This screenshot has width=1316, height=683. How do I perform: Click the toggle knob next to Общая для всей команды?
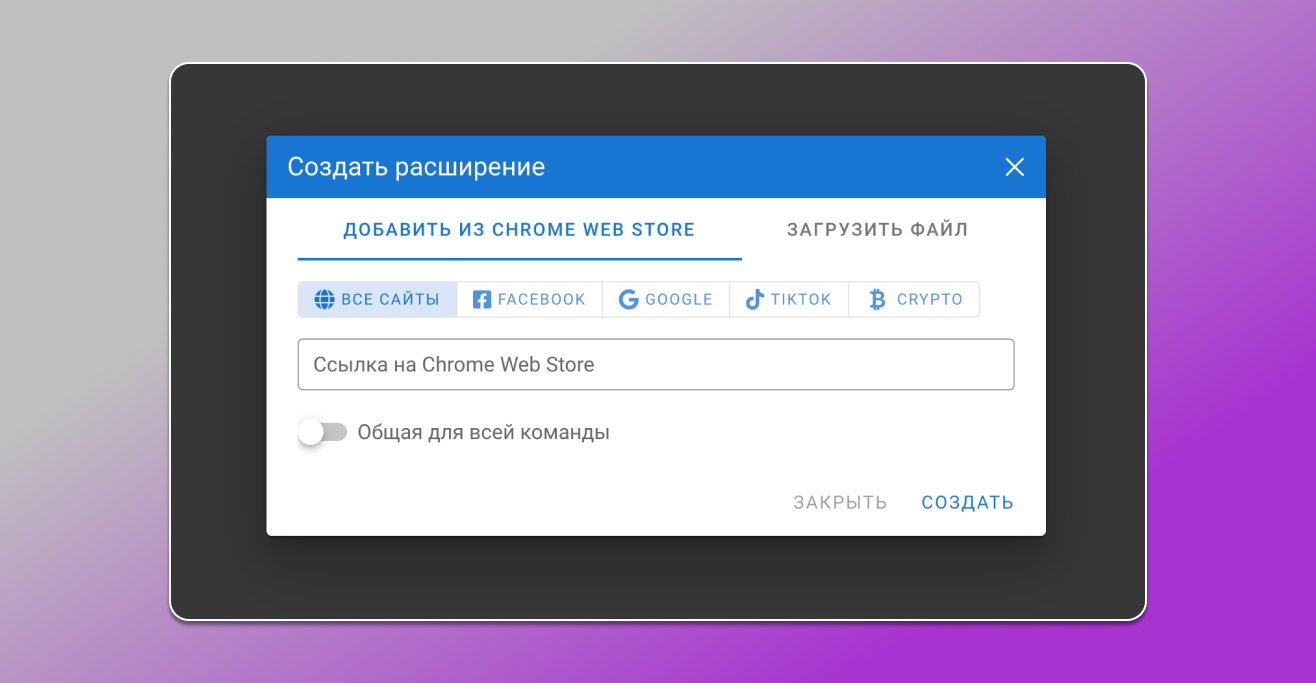tap(311, 431)
